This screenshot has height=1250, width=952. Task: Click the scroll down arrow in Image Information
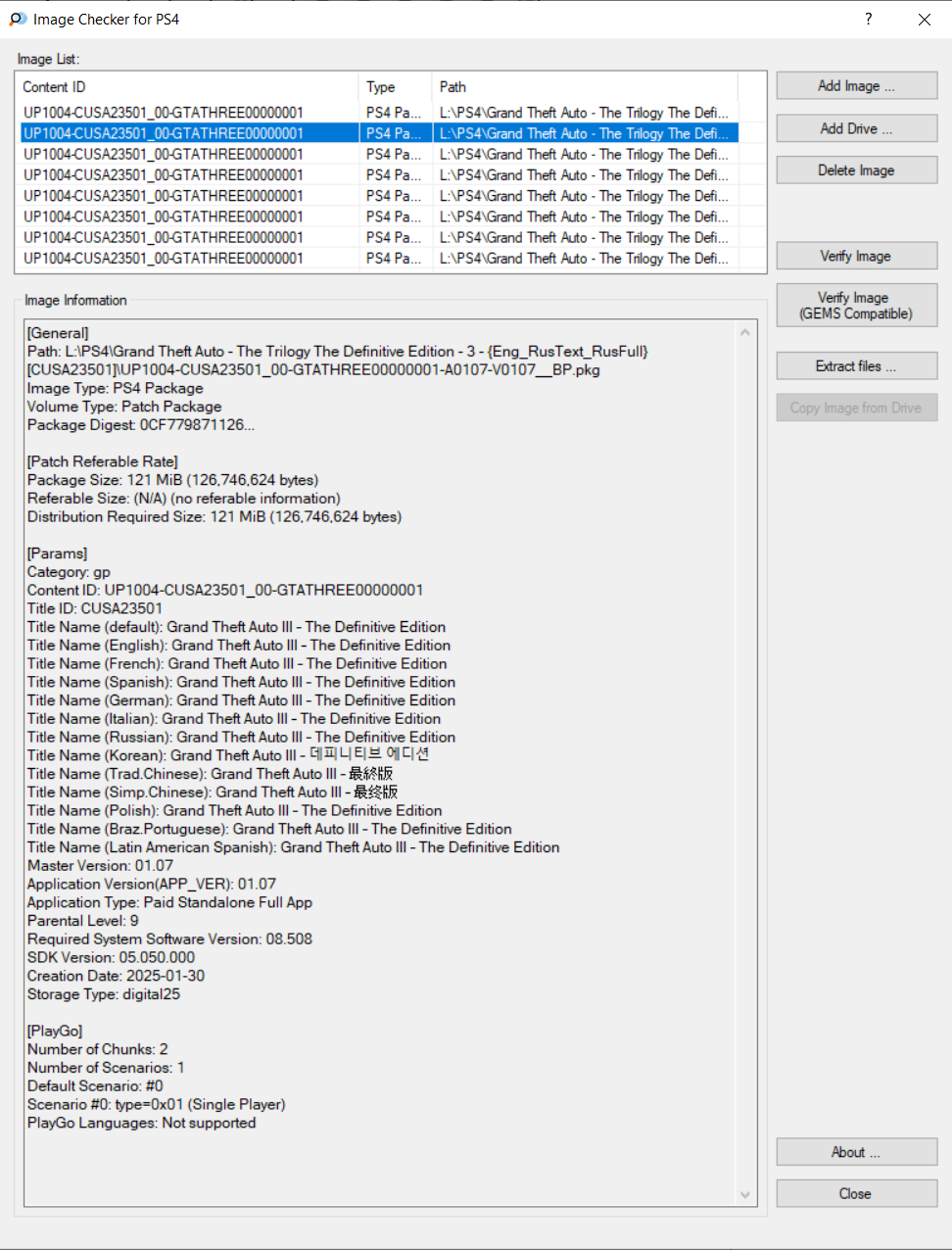tap(745, 1194)
